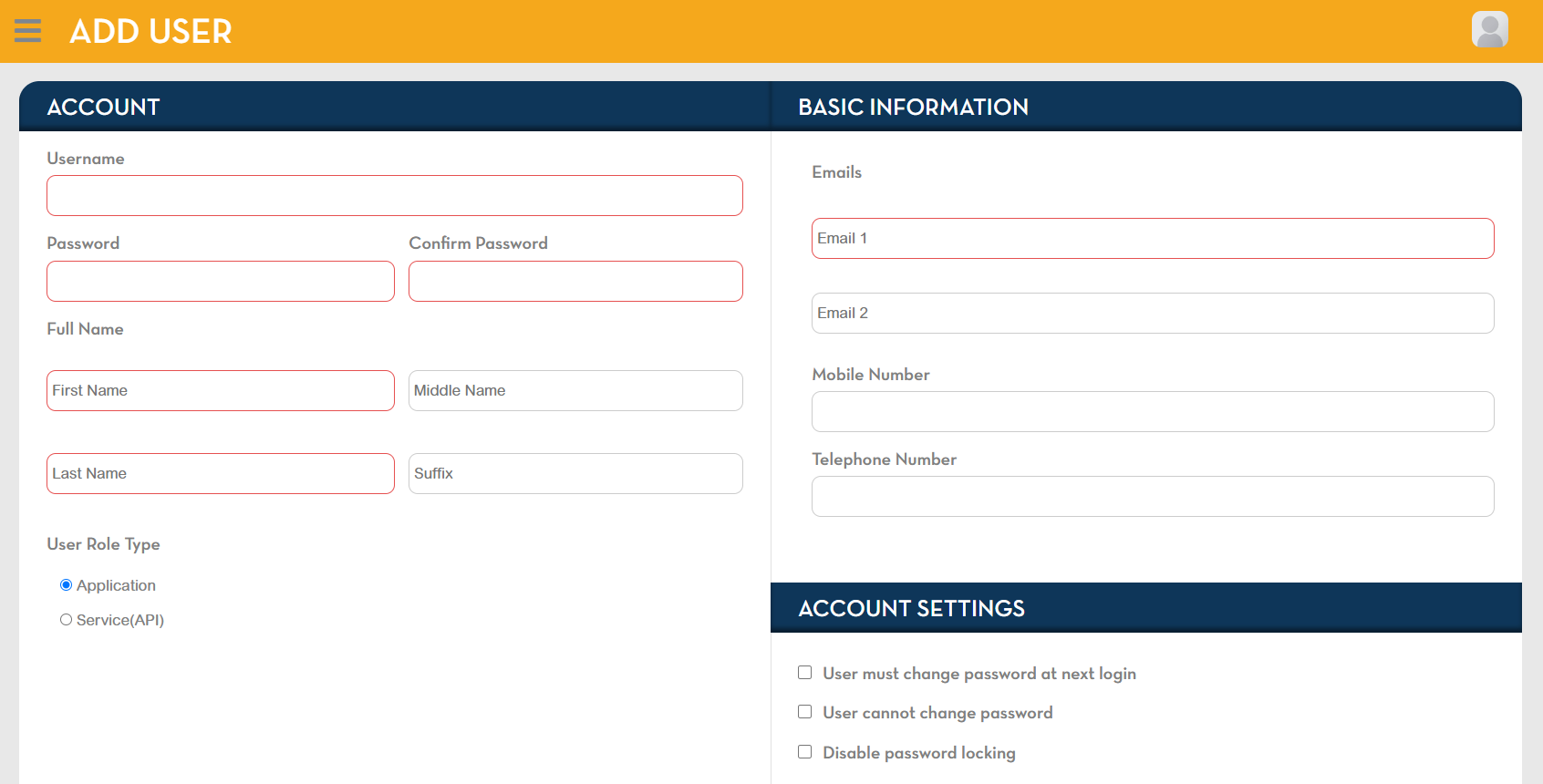
Task: Focus the Email 2 field
Action: click(x=1153, y=314)
